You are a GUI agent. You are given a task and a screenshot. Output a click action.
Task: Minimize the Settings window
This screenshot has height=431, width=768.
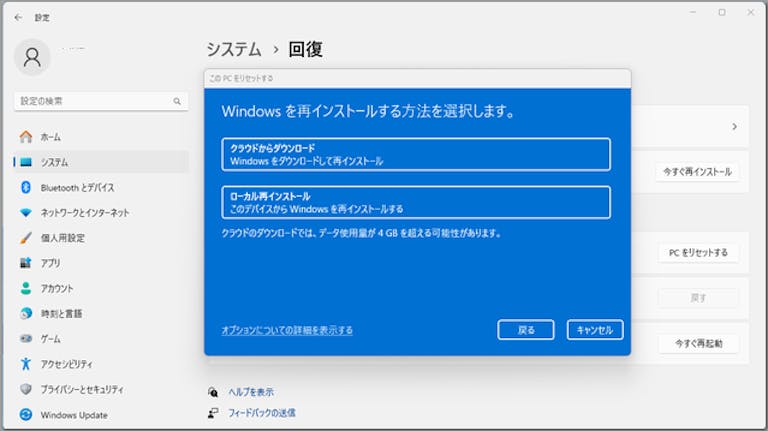(693, 12)
